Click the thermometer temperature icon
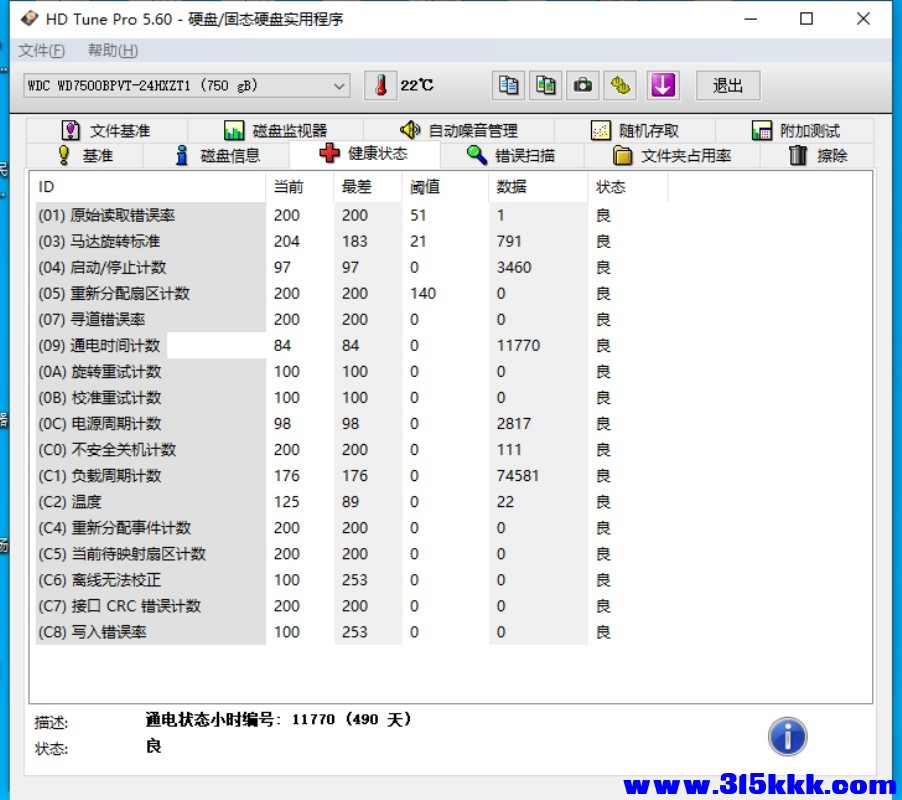This screenshot has width=902, height=800. pyautogui.click(x=380, y=86)
